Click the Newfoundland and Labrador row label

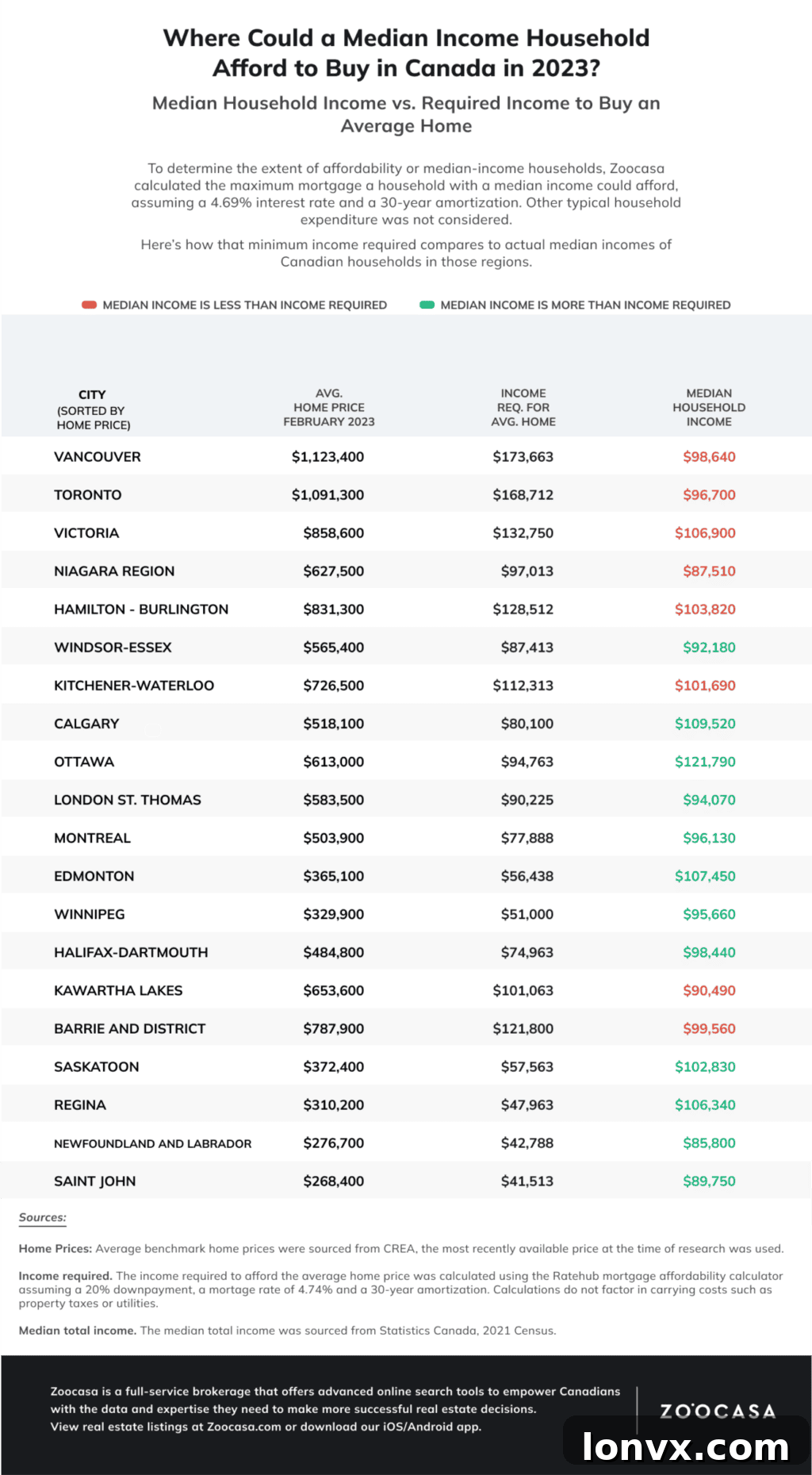point(153,1143)
